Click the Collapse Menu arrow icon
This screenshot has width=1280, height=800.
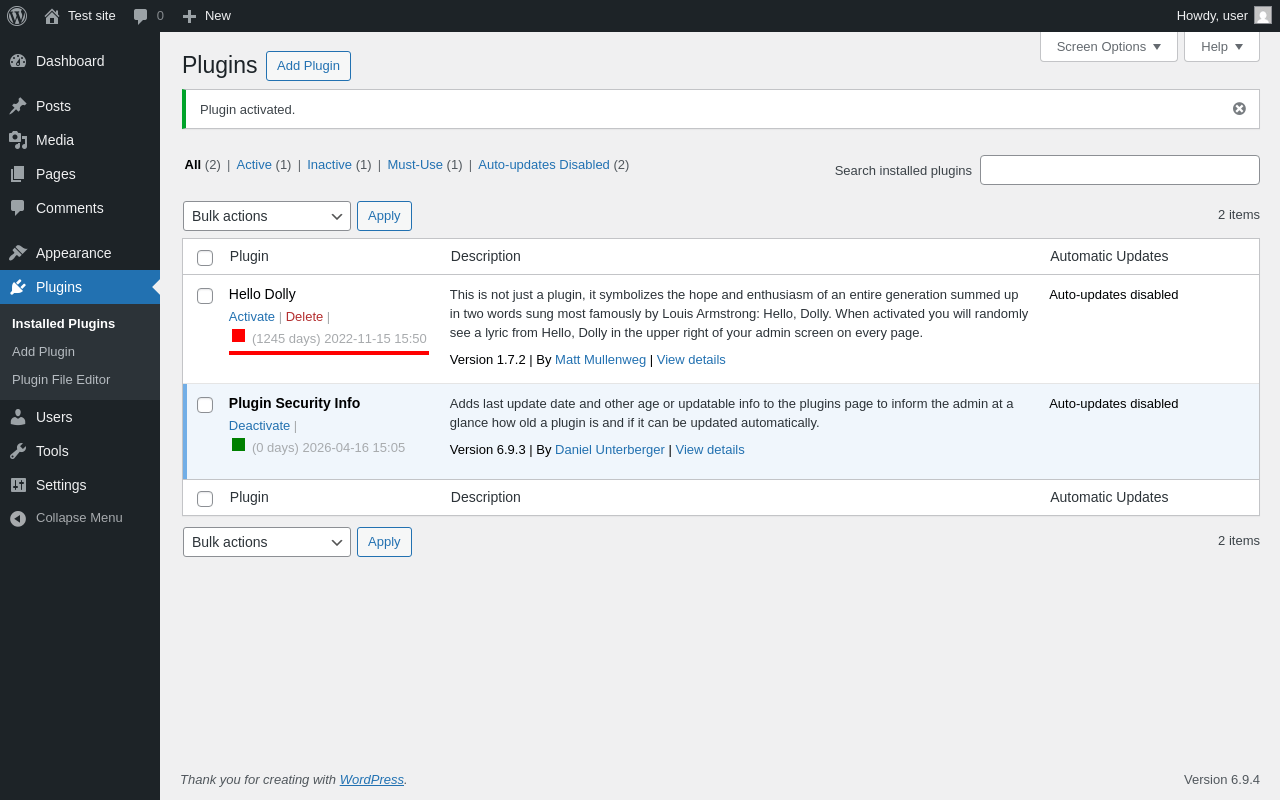coord(18,518)
